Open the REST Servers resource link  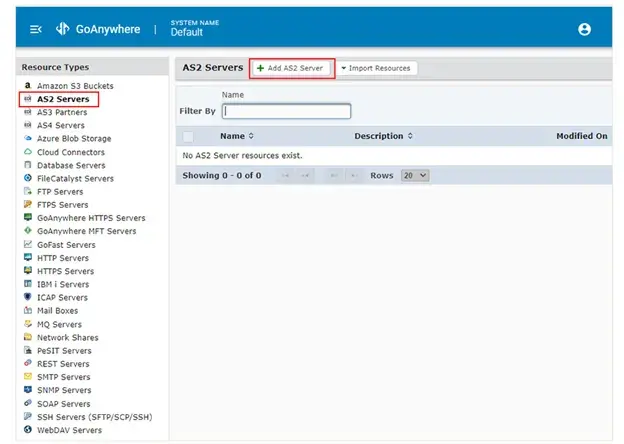63,364
